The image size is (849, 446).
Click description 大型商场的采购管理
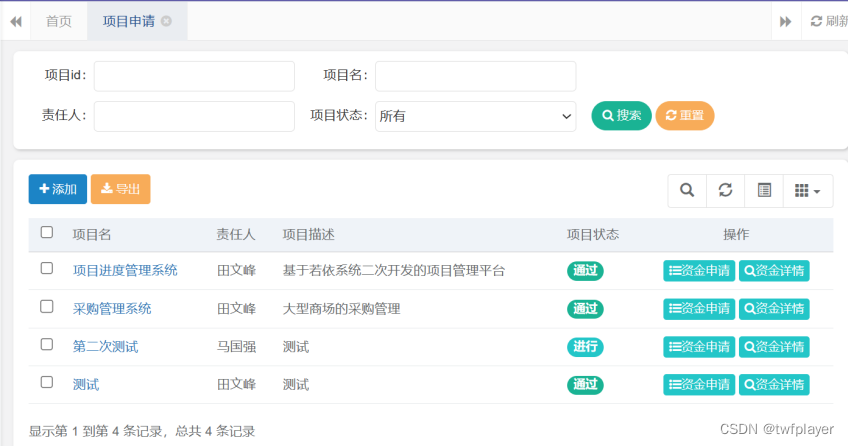(342, 309)
